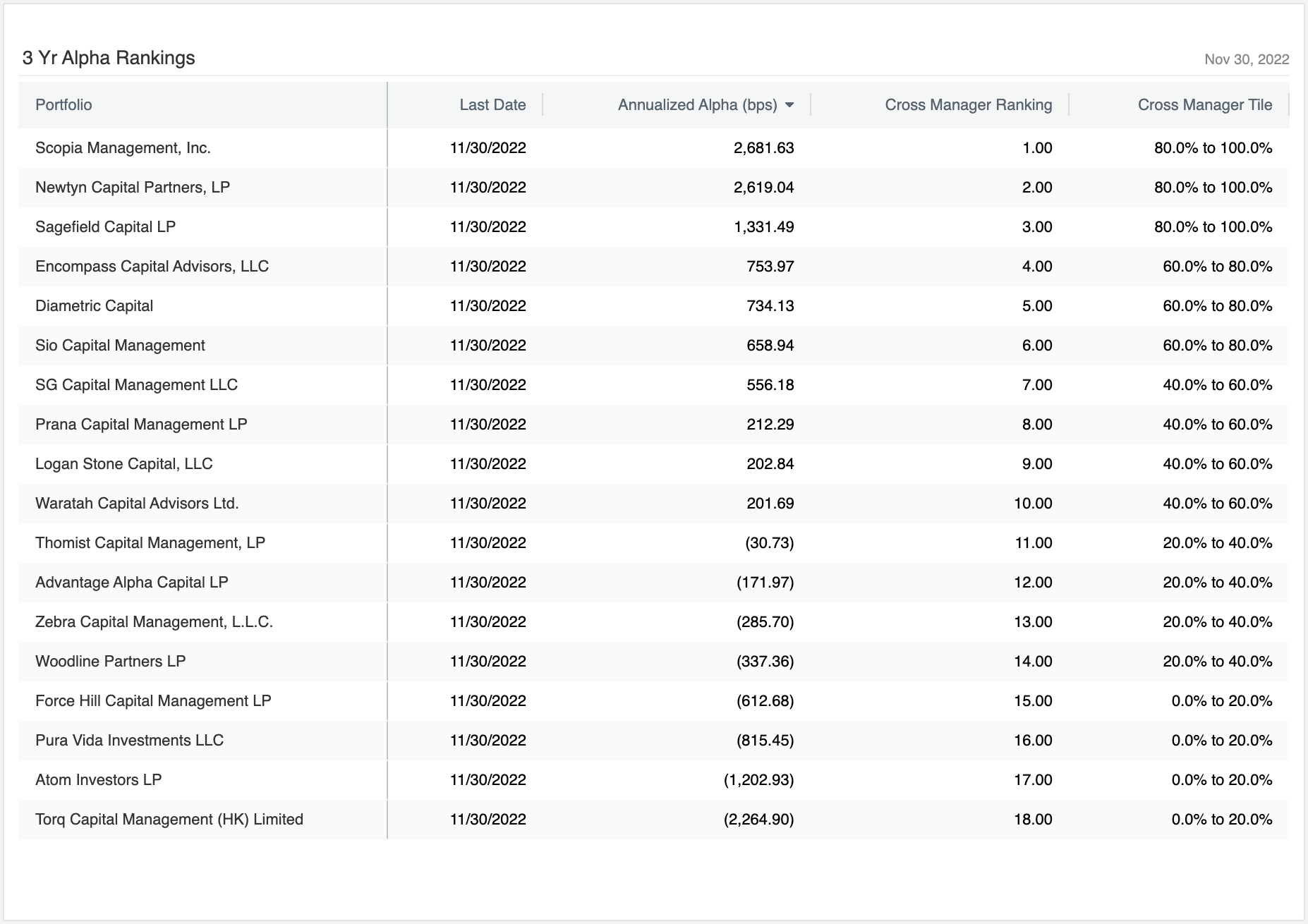Viewport: 1308px width, 924px height.
Task: Click Encompass Capital Advisors, LLC entry
Action: (x=152, y=266)
